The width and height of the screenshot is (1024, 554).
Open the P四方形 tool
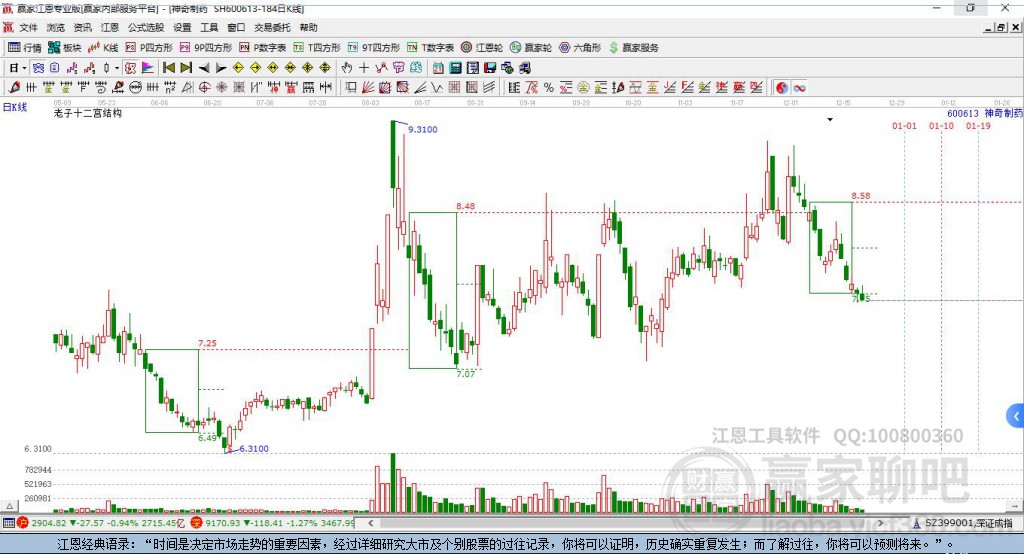(x=149, y=48)
